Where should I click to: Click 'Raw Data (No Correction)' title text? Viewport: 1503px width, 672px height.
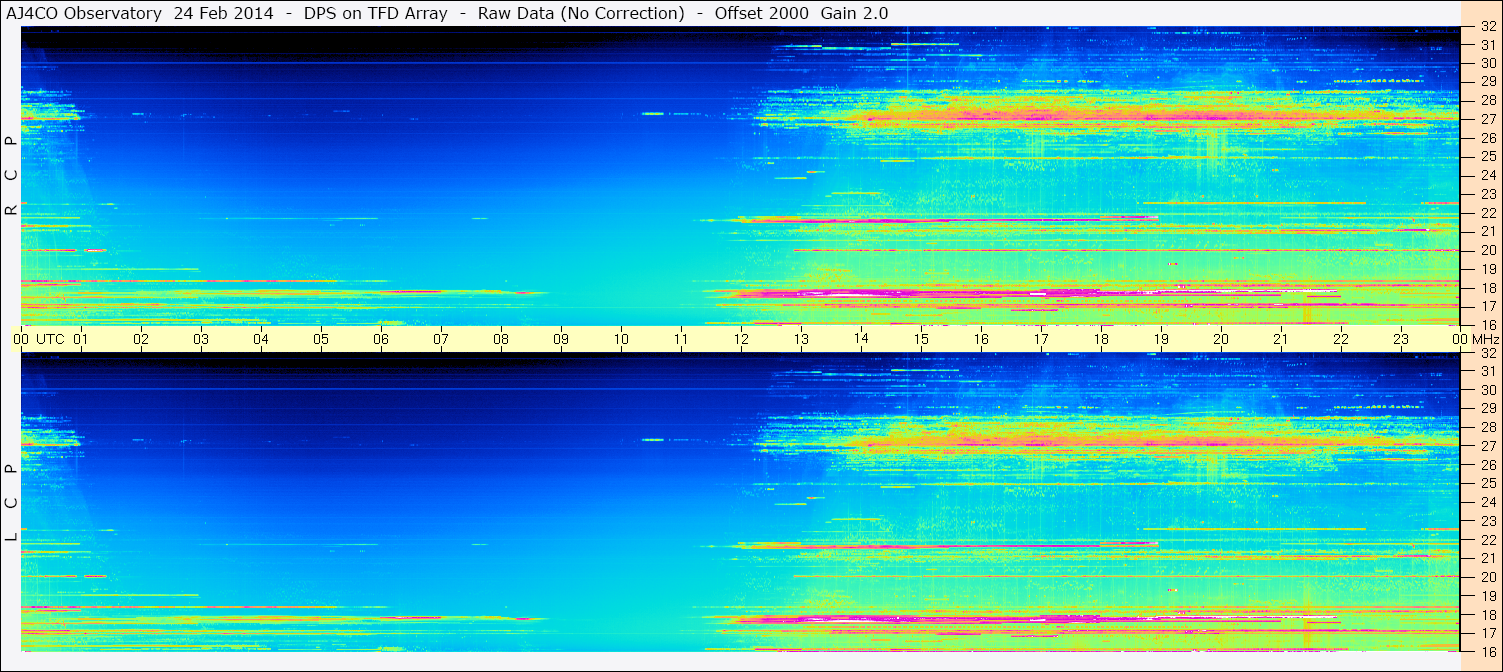click(x=581, y=13)
